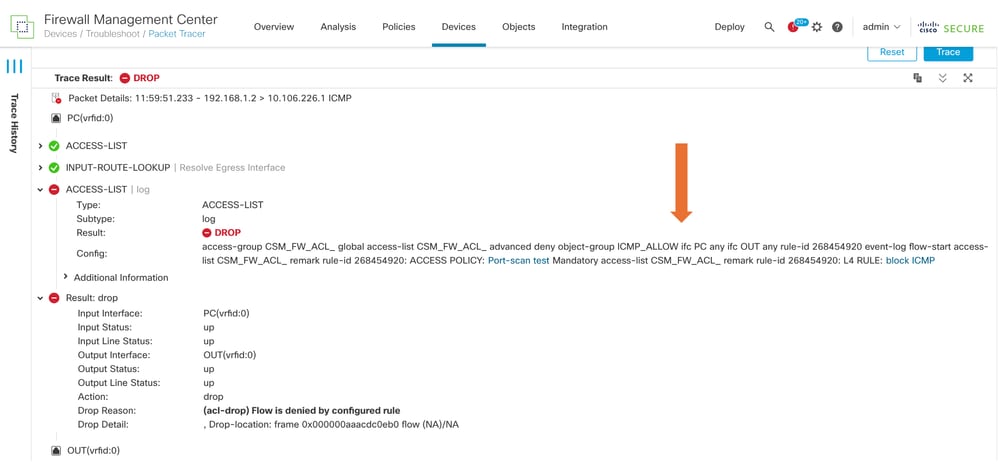The width and height of the screenshot is (998, 476).
Task: Click the red DROP value in Result row
Action: click(x=221, y=233)
